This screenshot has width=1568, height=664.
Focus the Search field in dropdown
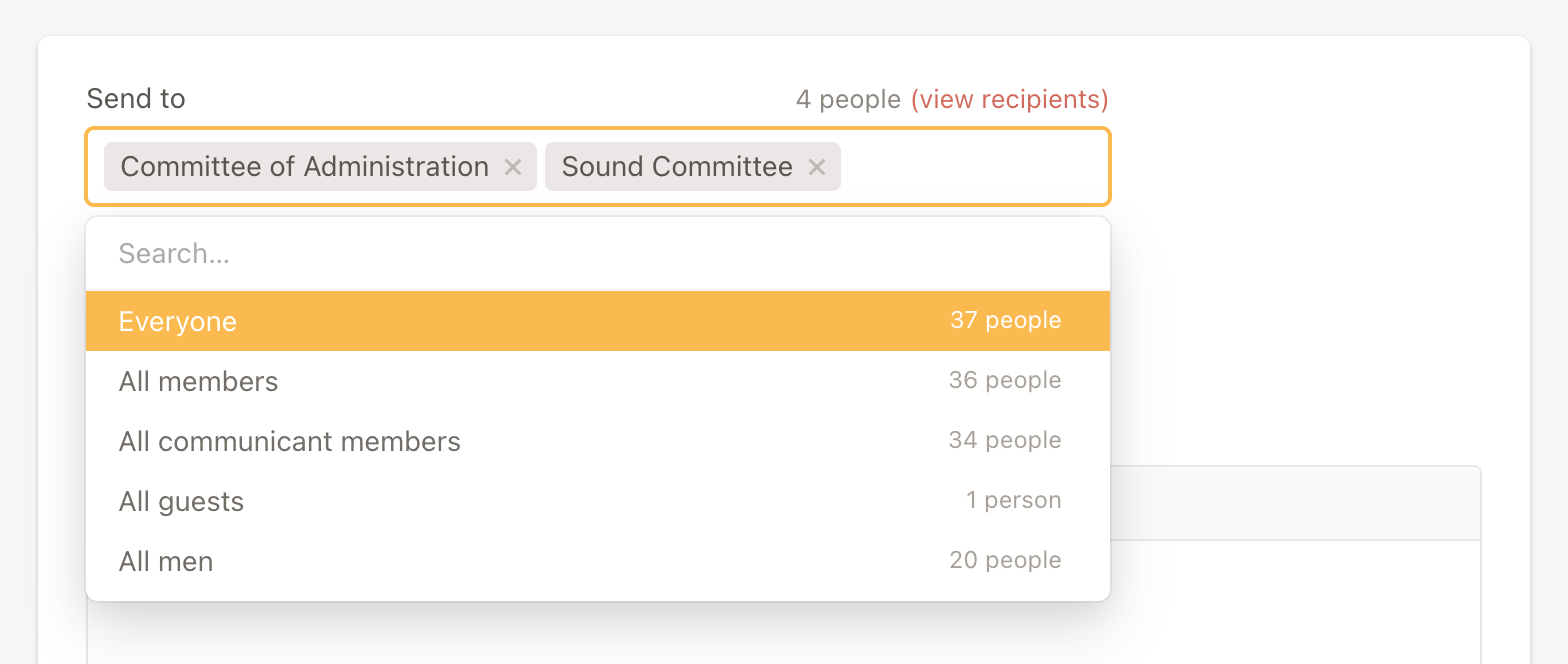pyautogui.click(x=598, y=254)
